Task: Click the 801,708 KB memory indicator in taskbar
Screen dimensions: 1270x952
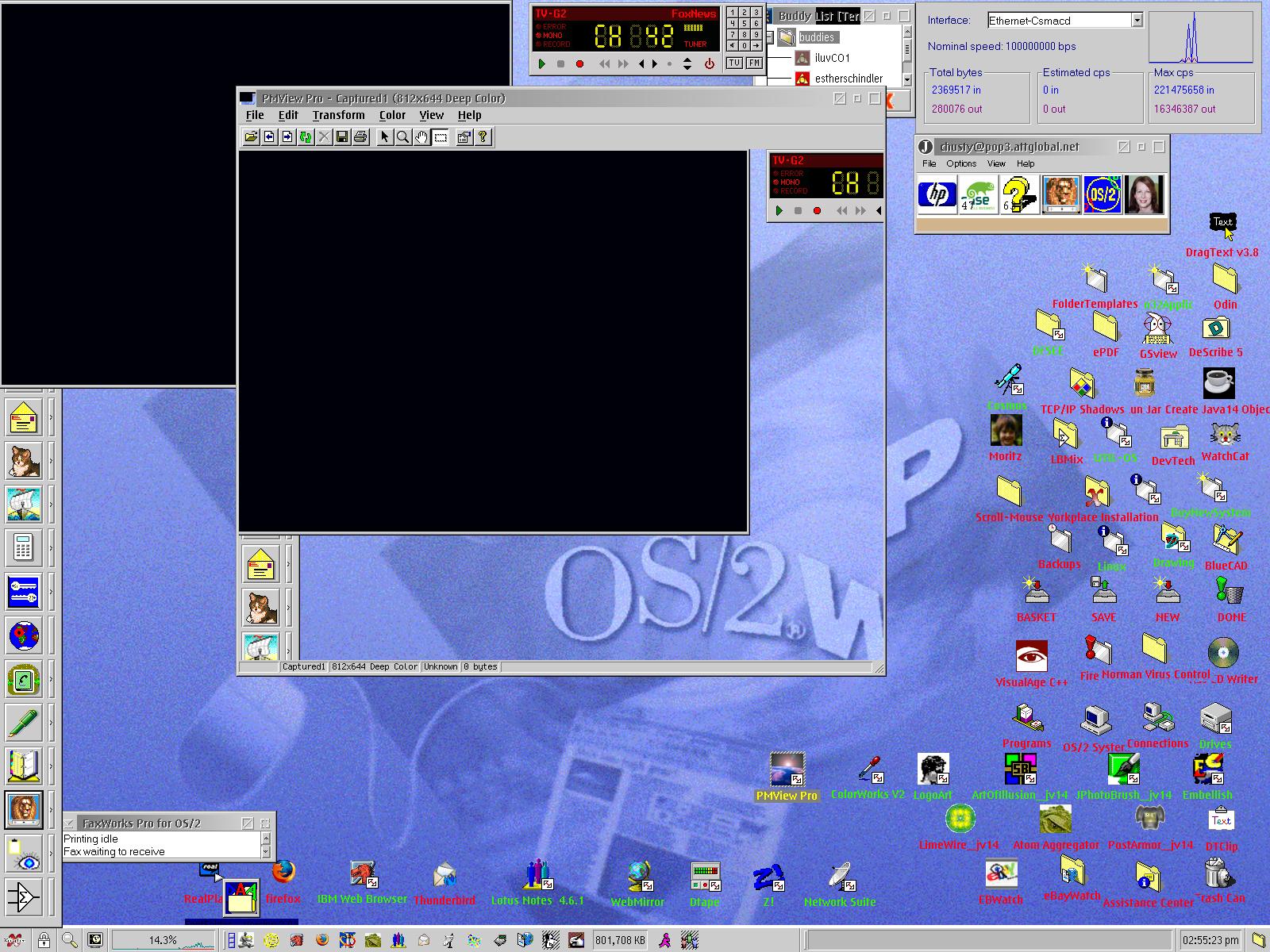Action: coord(620,940)
